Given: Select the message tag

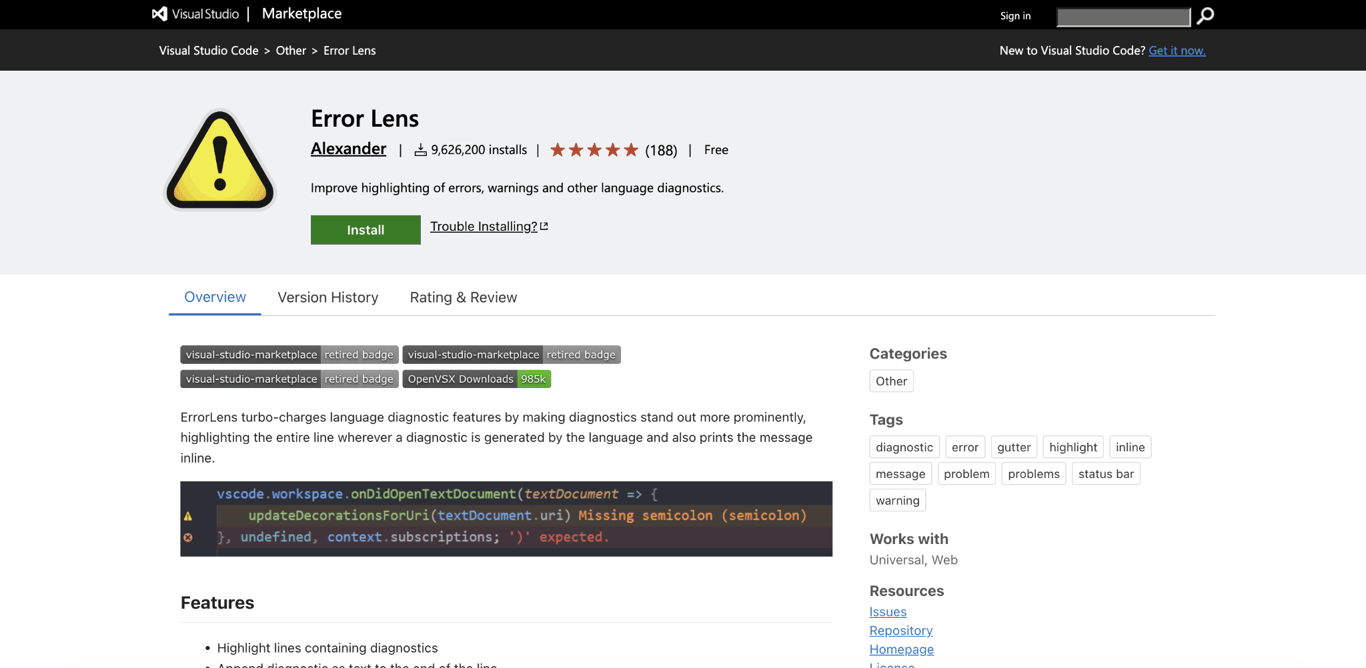Looking at the screenshot, I should point(900,474).
